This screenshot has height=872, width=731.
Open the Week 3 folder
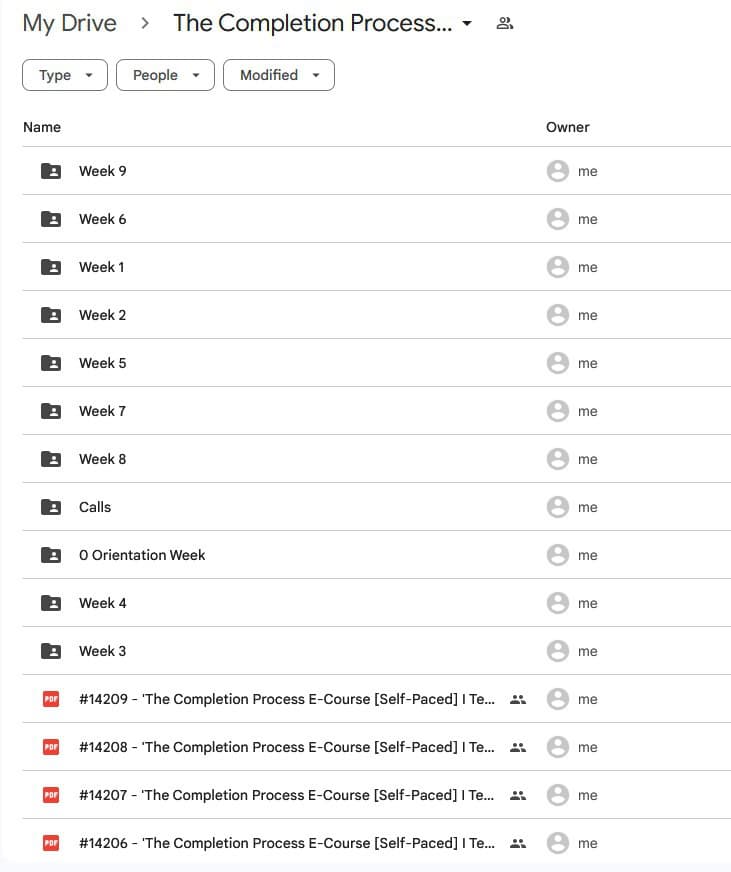[x=101, y=651]
